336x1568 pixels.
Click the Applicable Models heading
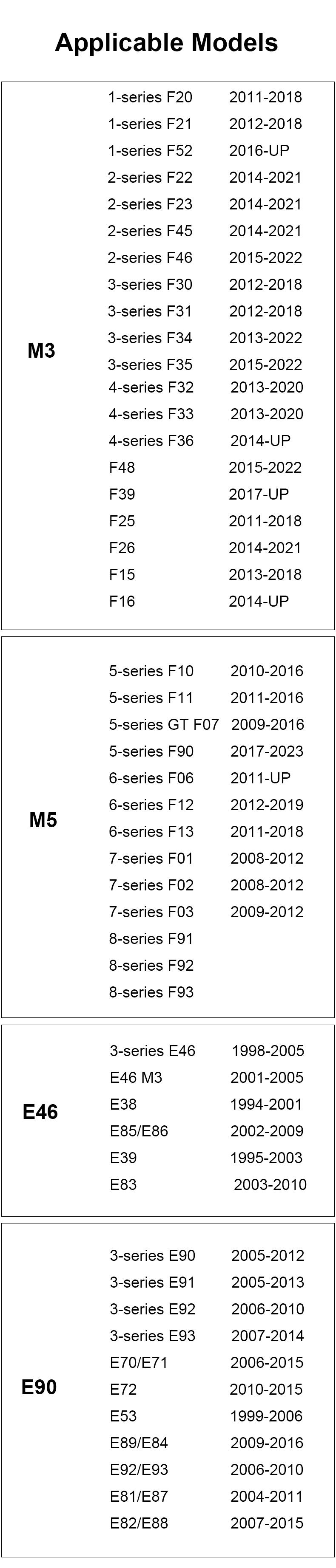pos(166,42)
